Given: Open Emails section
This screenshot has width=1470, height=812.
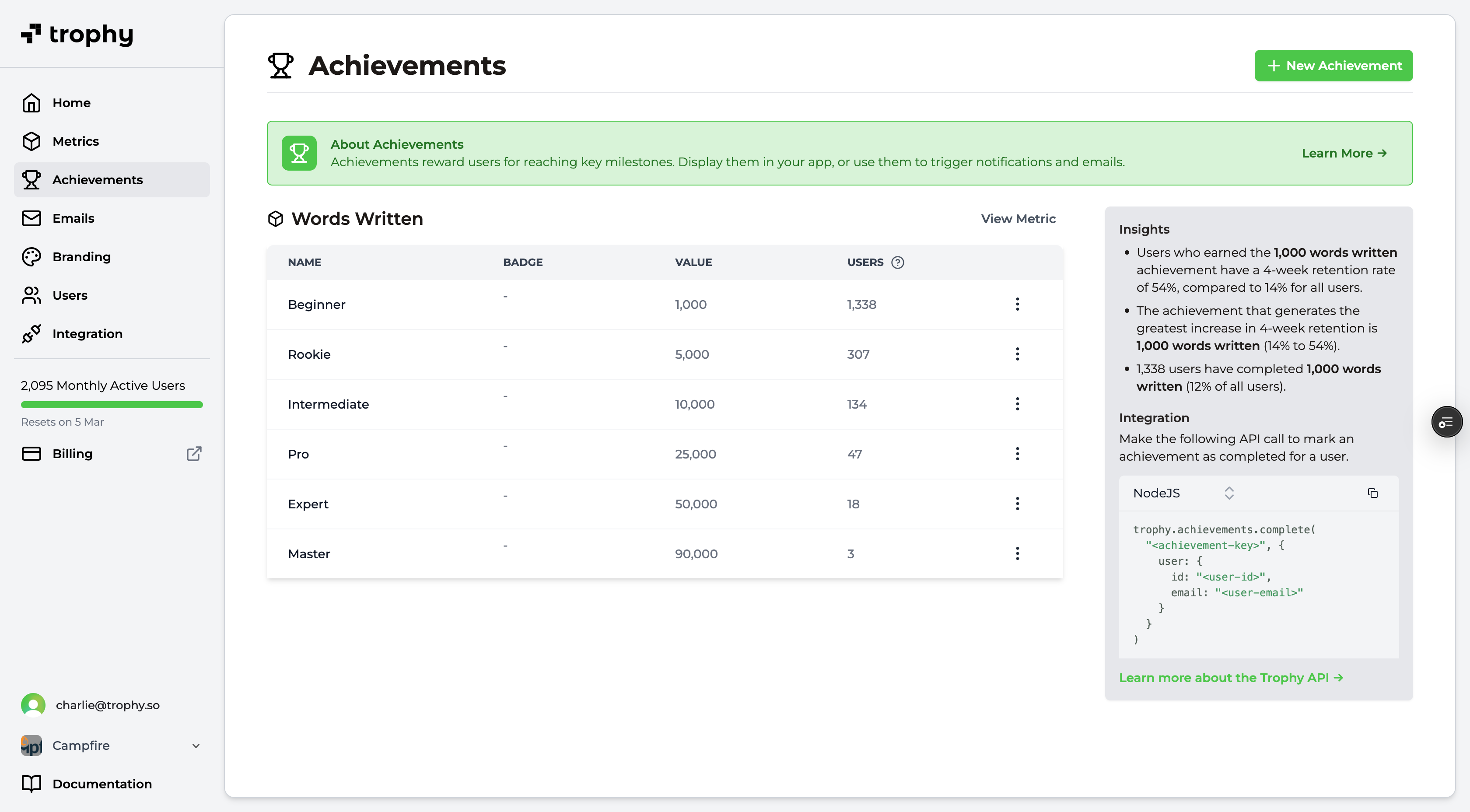Looking at the screenshot, I should [x=112, y=218].
